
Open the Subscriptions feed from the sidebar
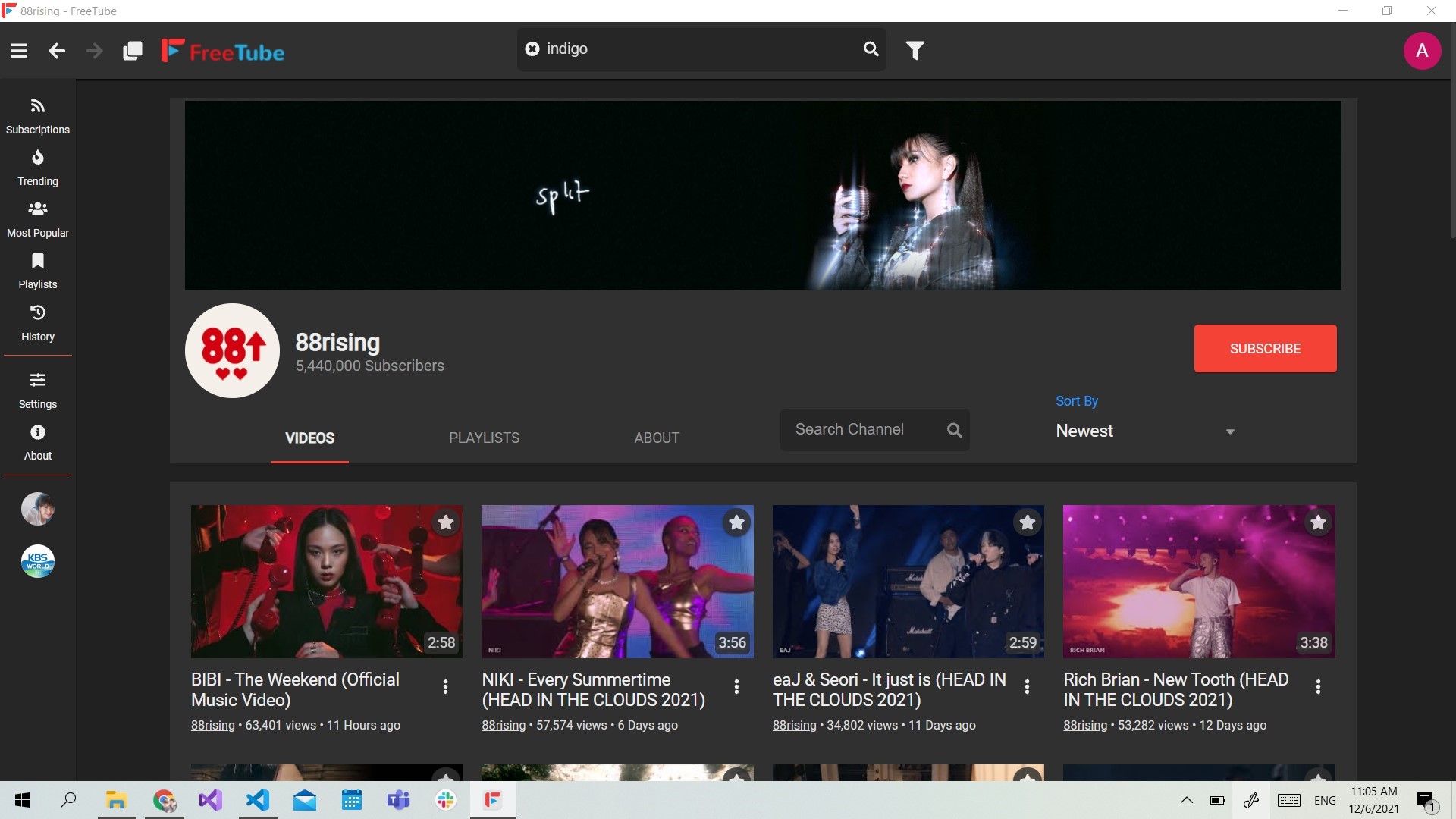tap(37, 115)
